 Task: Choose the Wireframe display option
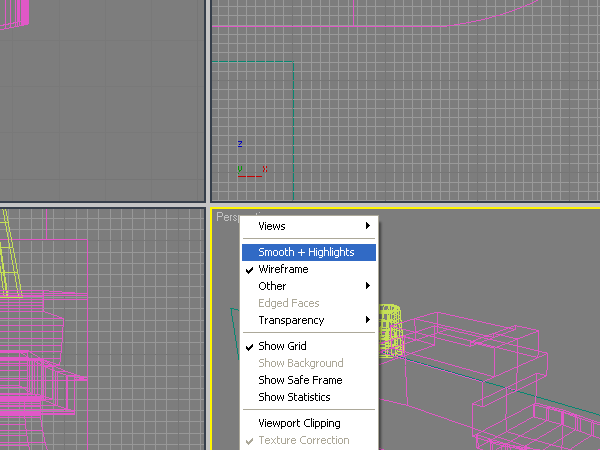(309, 269)
